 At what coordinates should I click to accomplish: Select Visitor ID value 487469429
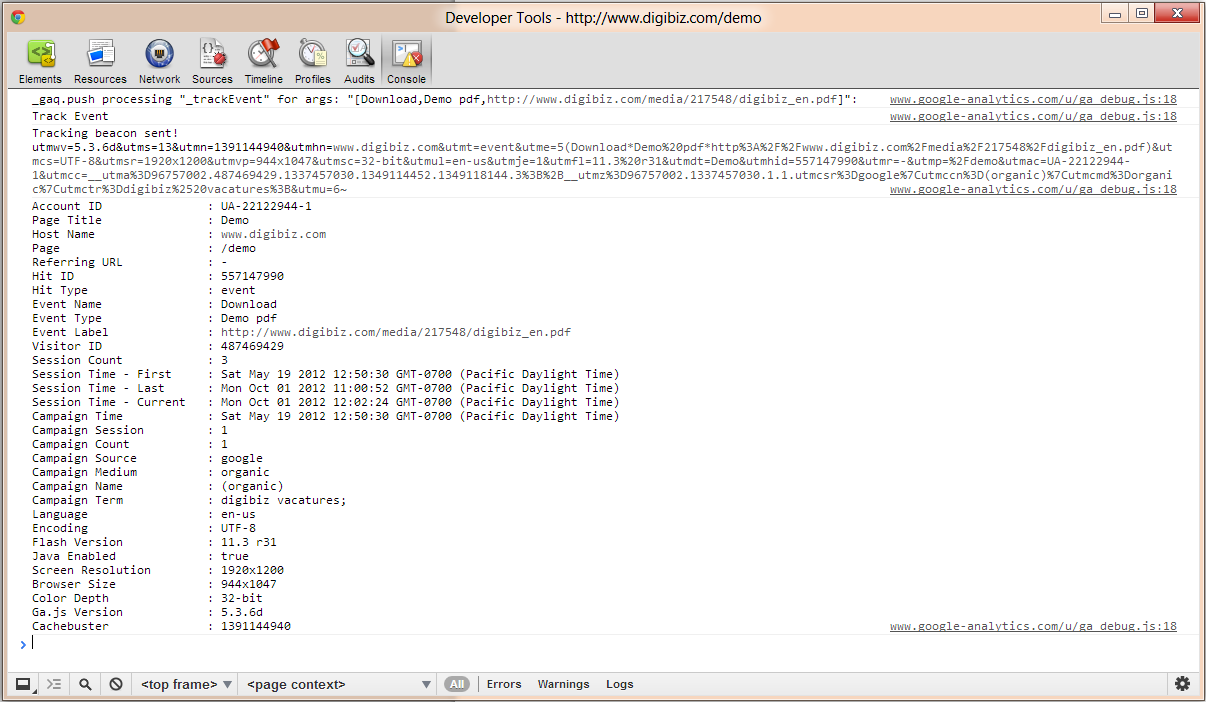click(252, 346)
